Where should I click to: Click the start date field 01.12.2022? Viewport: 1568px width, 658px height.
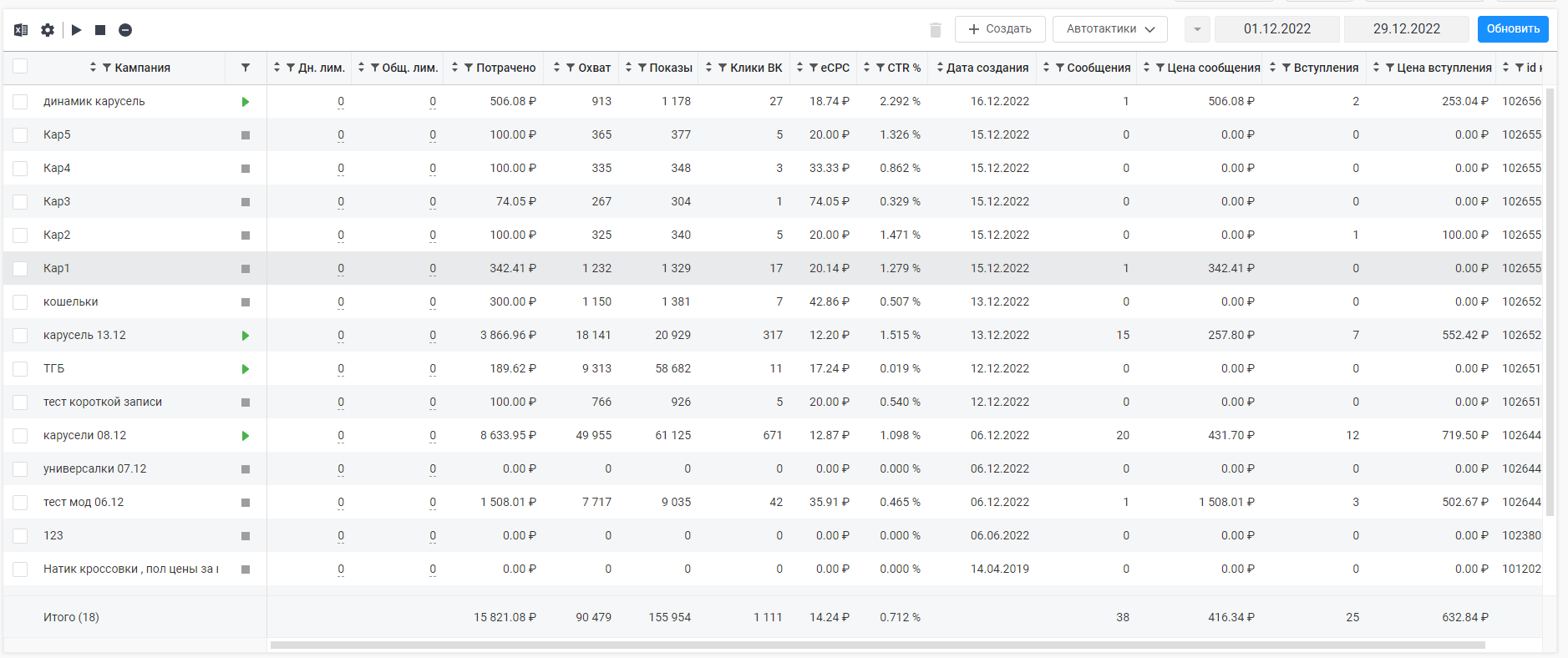(x=1277, y=29)
